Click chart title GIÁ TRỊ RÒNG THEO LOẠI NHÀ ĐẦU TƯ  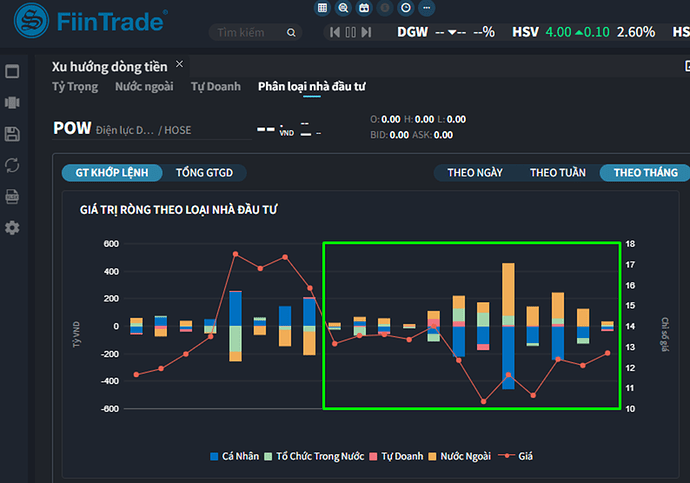coord(178,210)
